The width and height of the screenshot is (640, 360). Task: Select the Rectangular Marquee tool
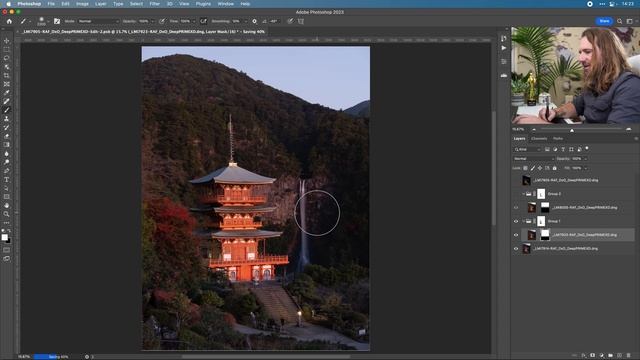[x=7, y=49]
